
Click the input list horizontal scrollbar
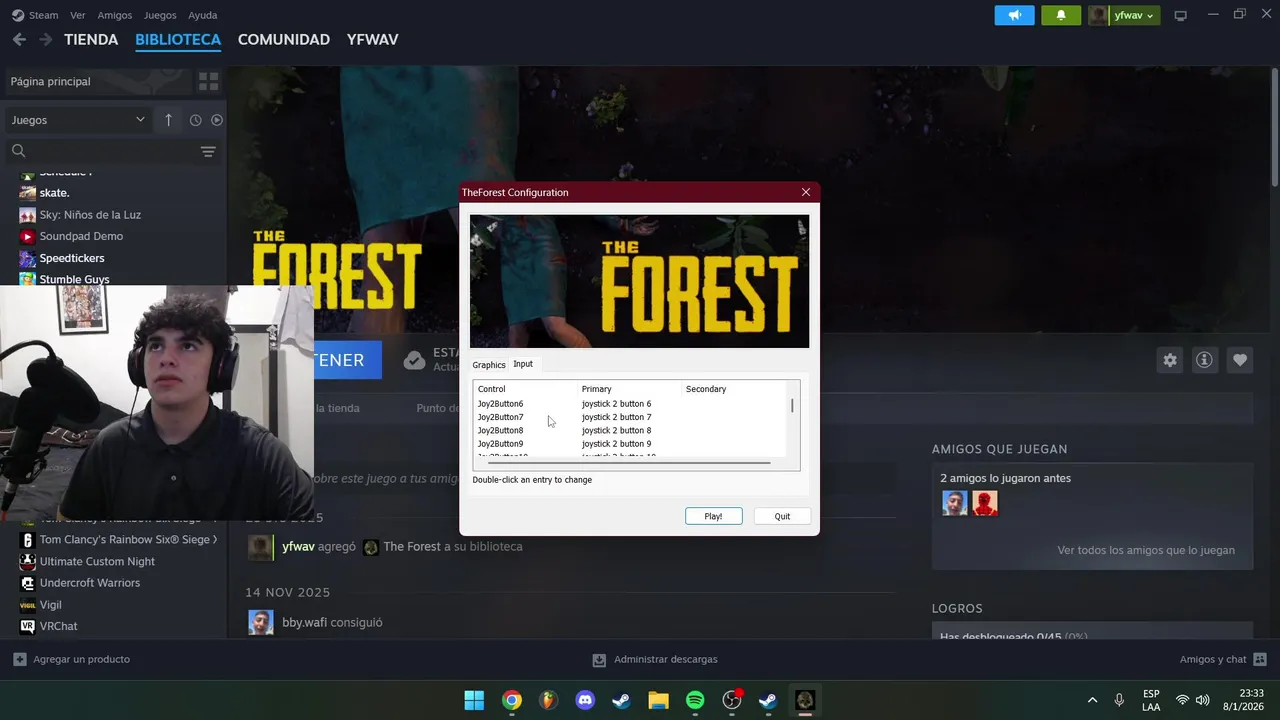[631, 463]
